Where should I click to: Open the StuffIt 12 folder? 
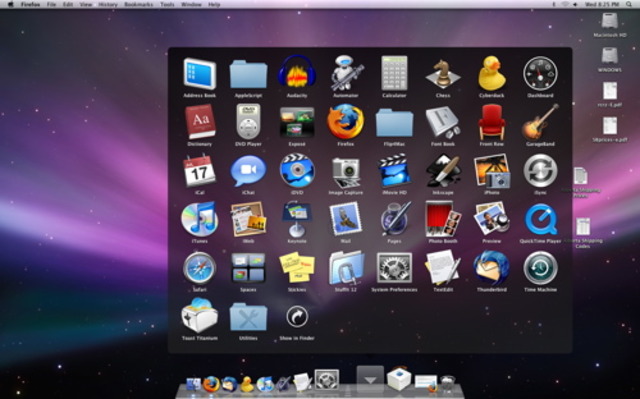point(346,268)
